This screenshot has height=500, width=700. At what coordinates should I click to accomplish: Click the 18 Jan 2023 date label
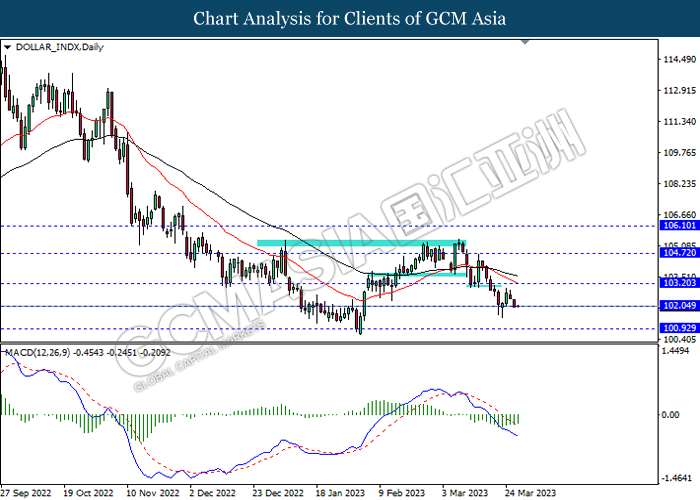[340, 493]
